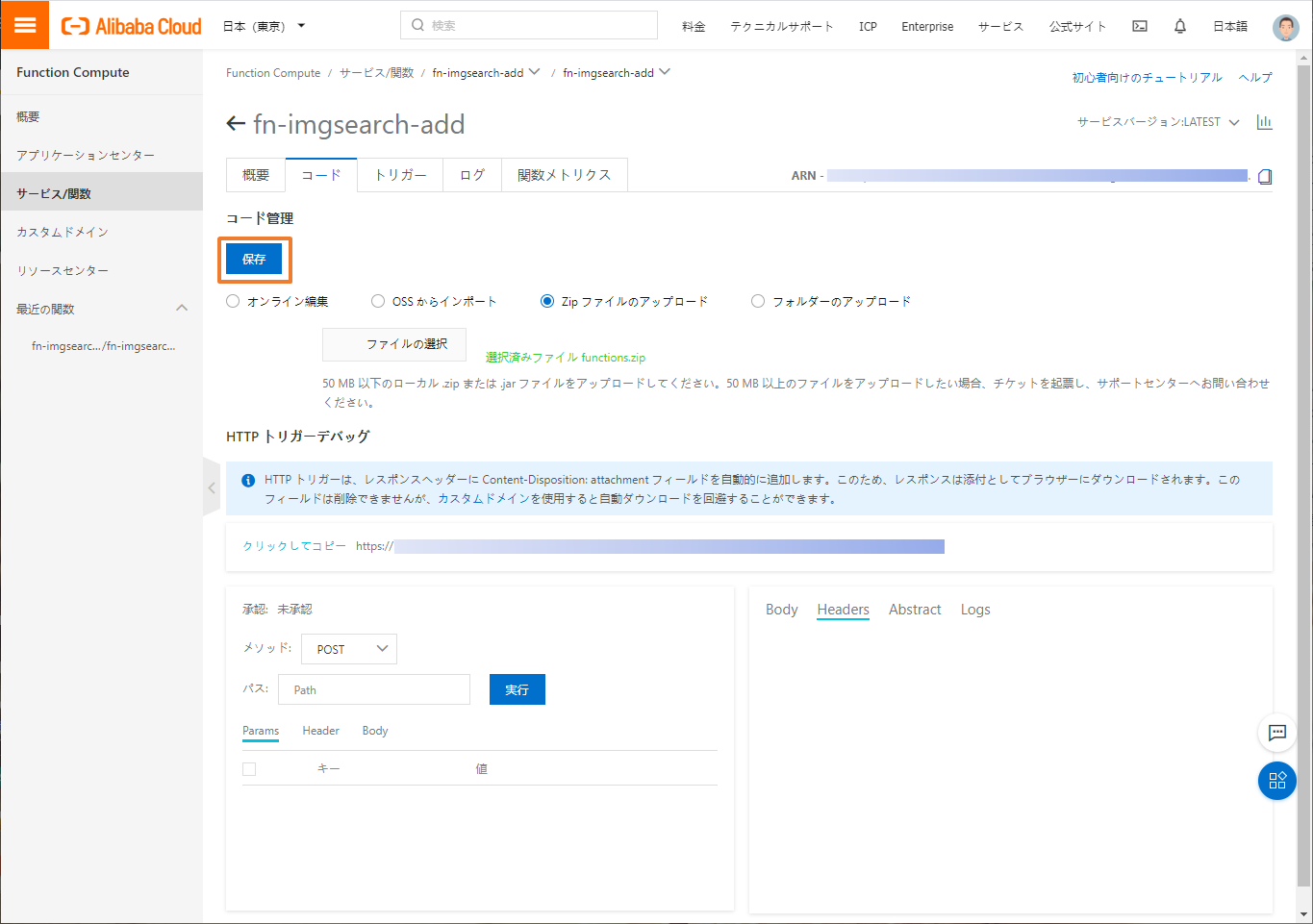Open the サービスバージョン:LATEST dropdown
This screenshot has width=1313, height=924.
1158,122
